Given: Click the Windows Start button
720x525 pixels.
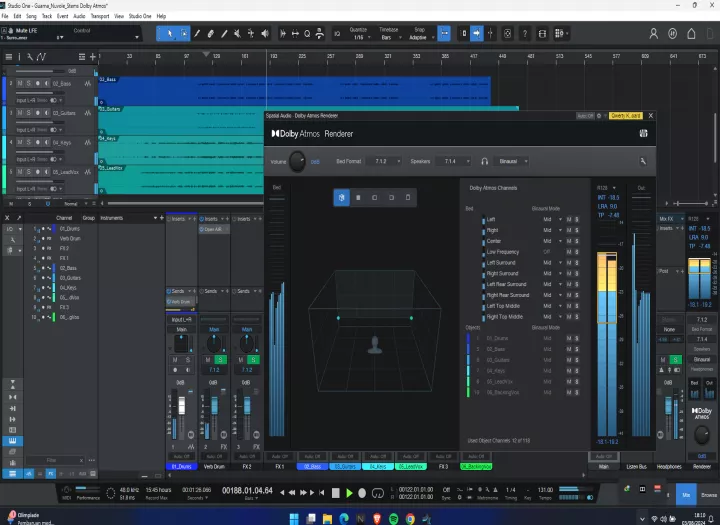Looking at the screenshot, I should [x=294, y=519].
